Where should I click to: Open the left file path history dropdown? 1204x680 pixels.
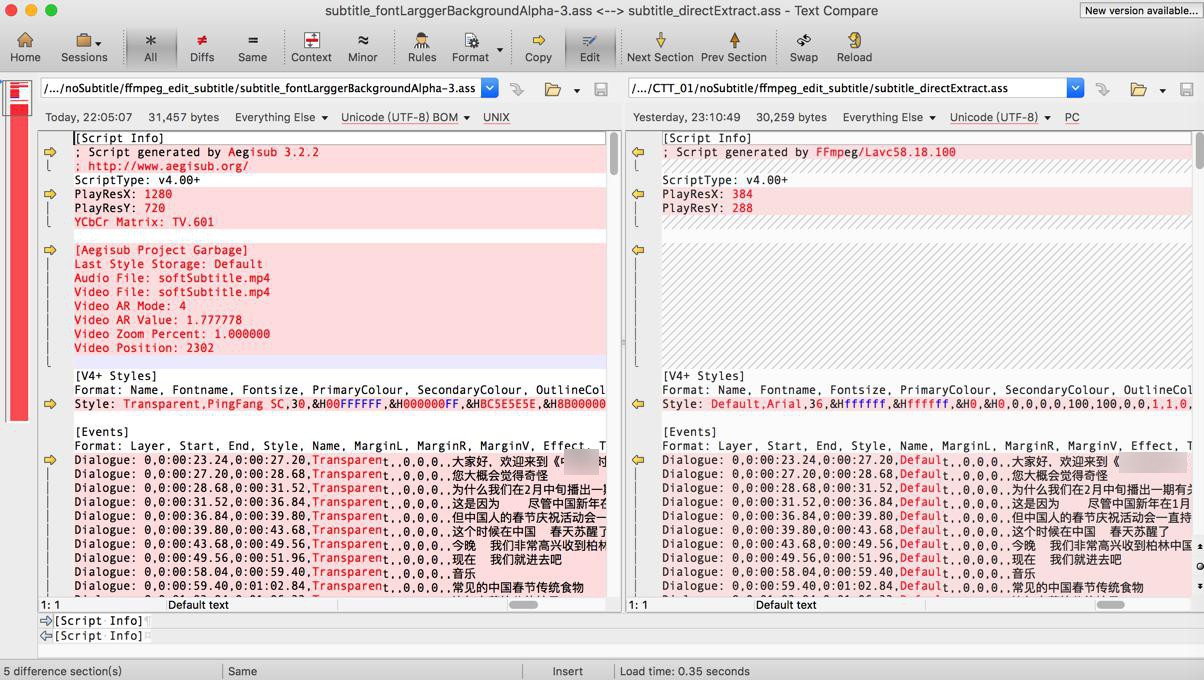[490, 88]
